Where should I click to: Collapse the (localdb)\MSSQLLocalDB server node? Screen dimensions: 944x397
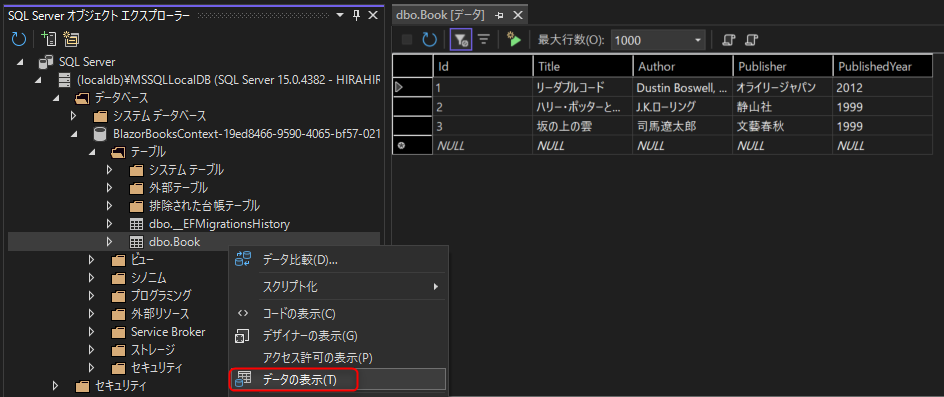pyautogui.click(x=39, y=80)
